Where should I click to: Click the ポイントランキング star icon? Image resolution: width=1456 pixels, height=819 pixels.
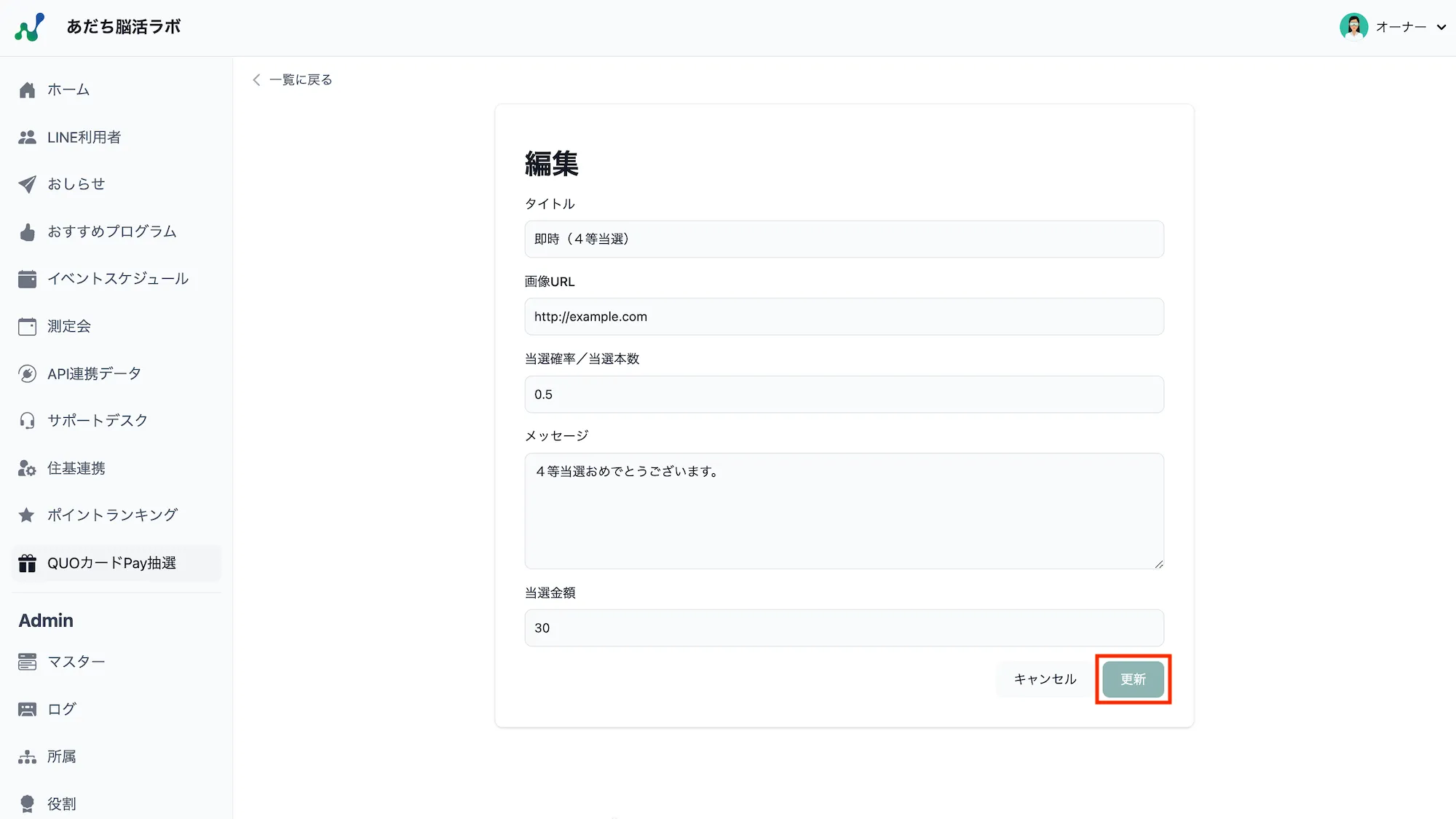tap(27, 515)
